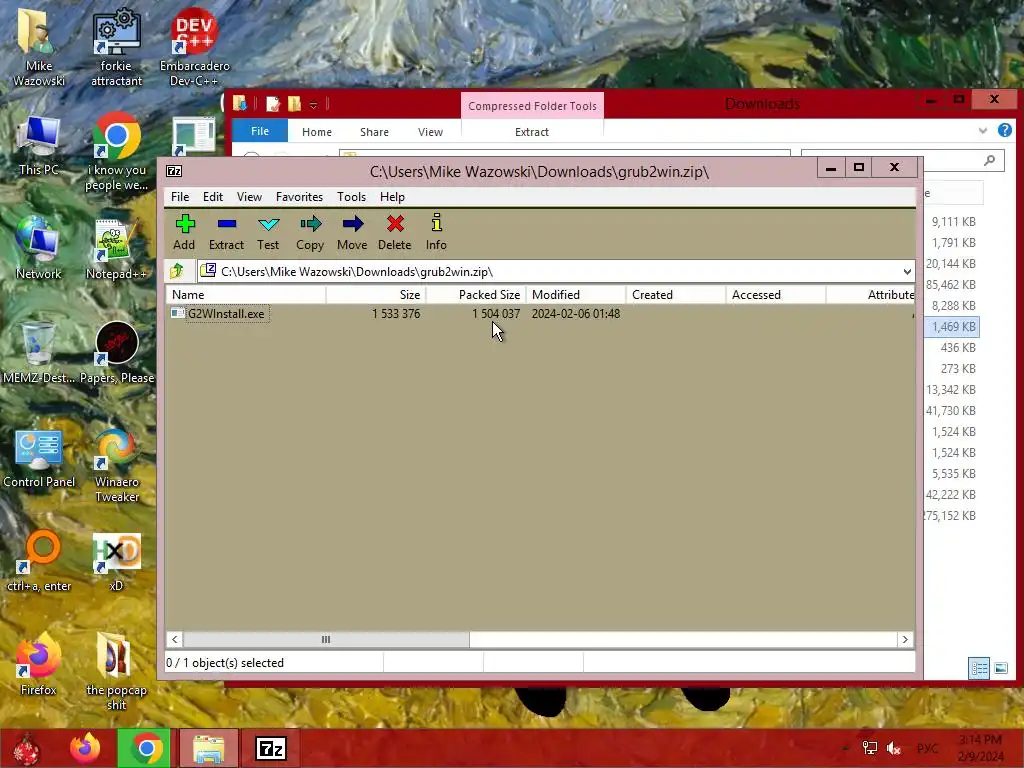Open the View menu in 7-Zip
This screenshot has width=1024, height=768.
(x=249, y=197)
